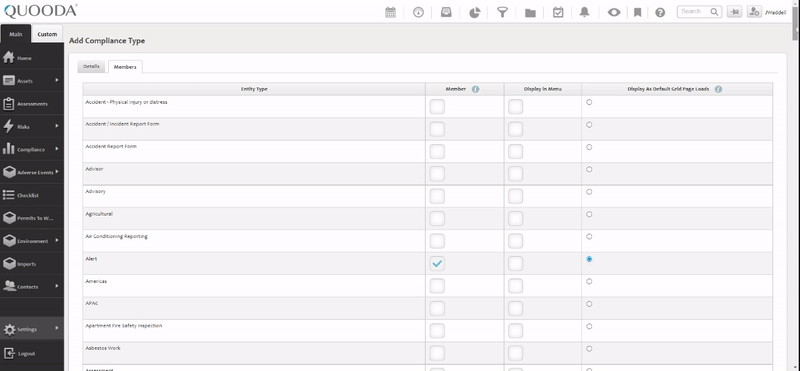Select default grid radio for Agricultural
This screenshot has height=371, width=800.
[x=589, y=214]
